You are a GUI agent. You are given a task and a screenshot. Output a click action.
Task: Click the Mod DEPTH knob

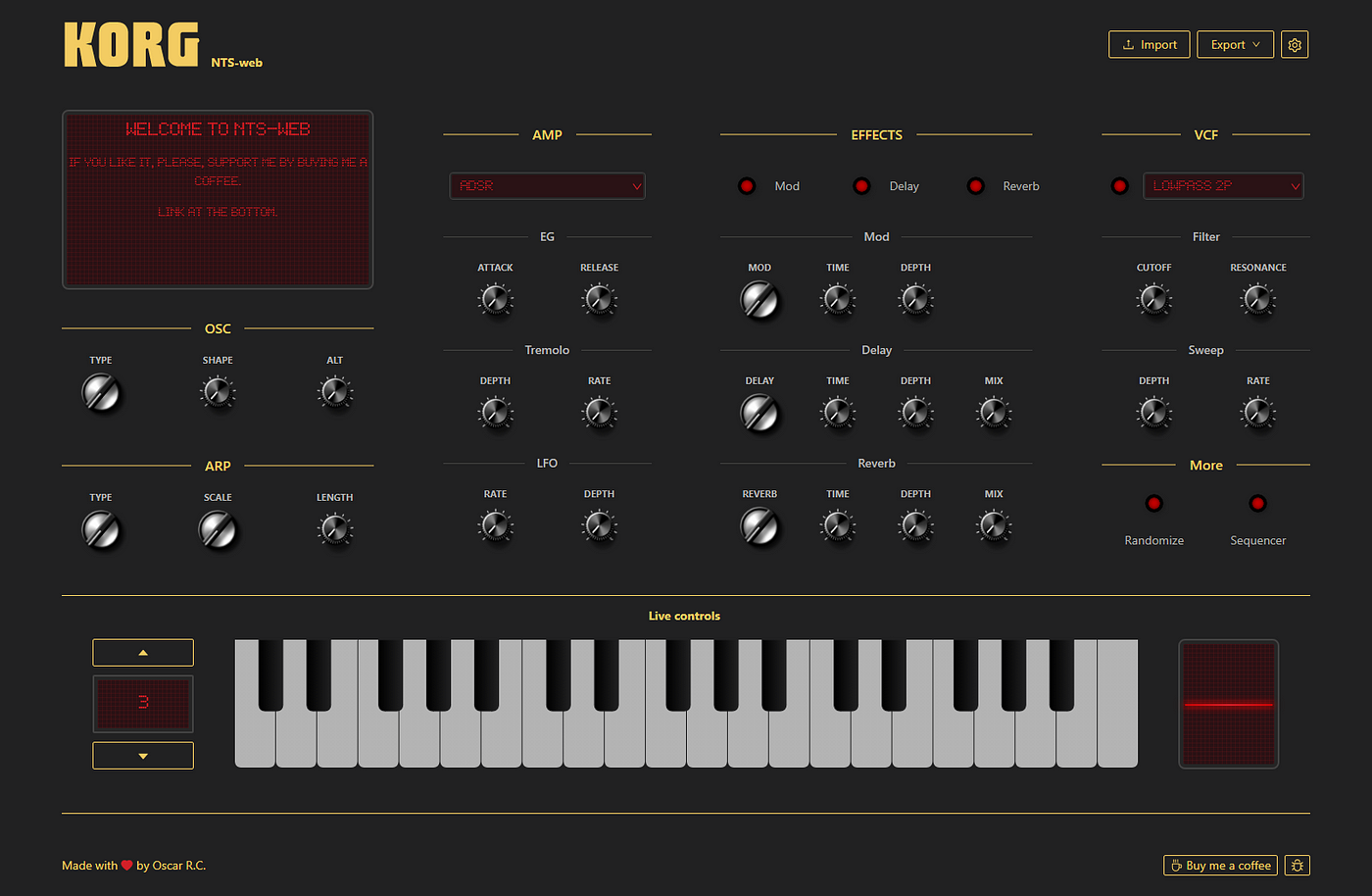[x=916, y=299]
